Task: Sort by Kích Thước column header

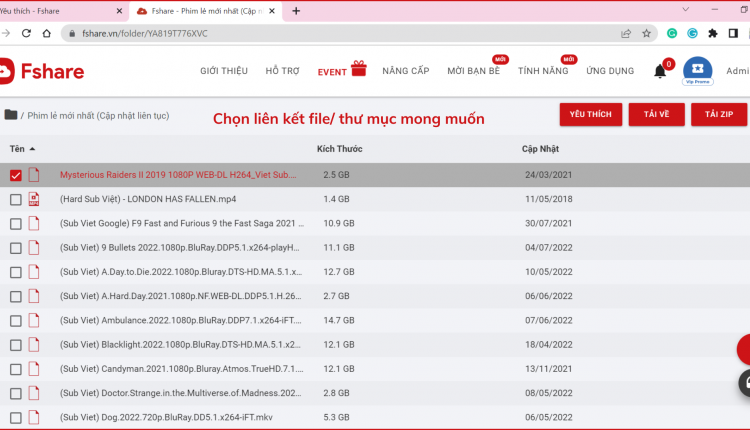Action: [340, 149]
